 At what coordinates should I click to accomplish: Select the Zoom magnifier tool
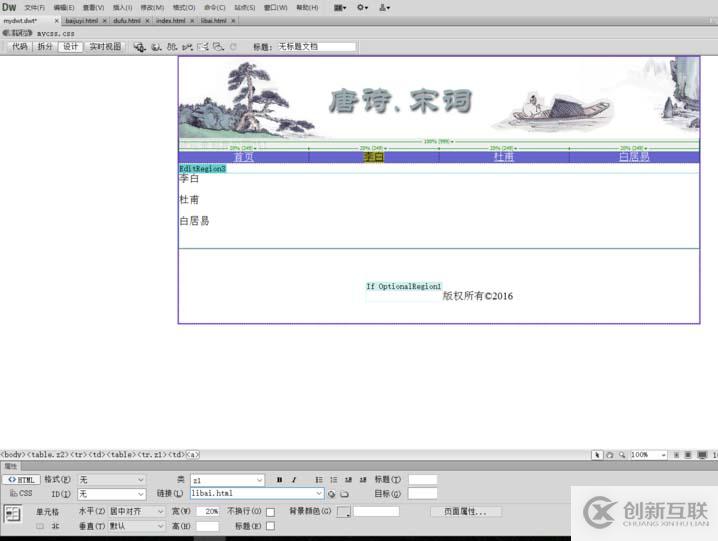(622, 455)
